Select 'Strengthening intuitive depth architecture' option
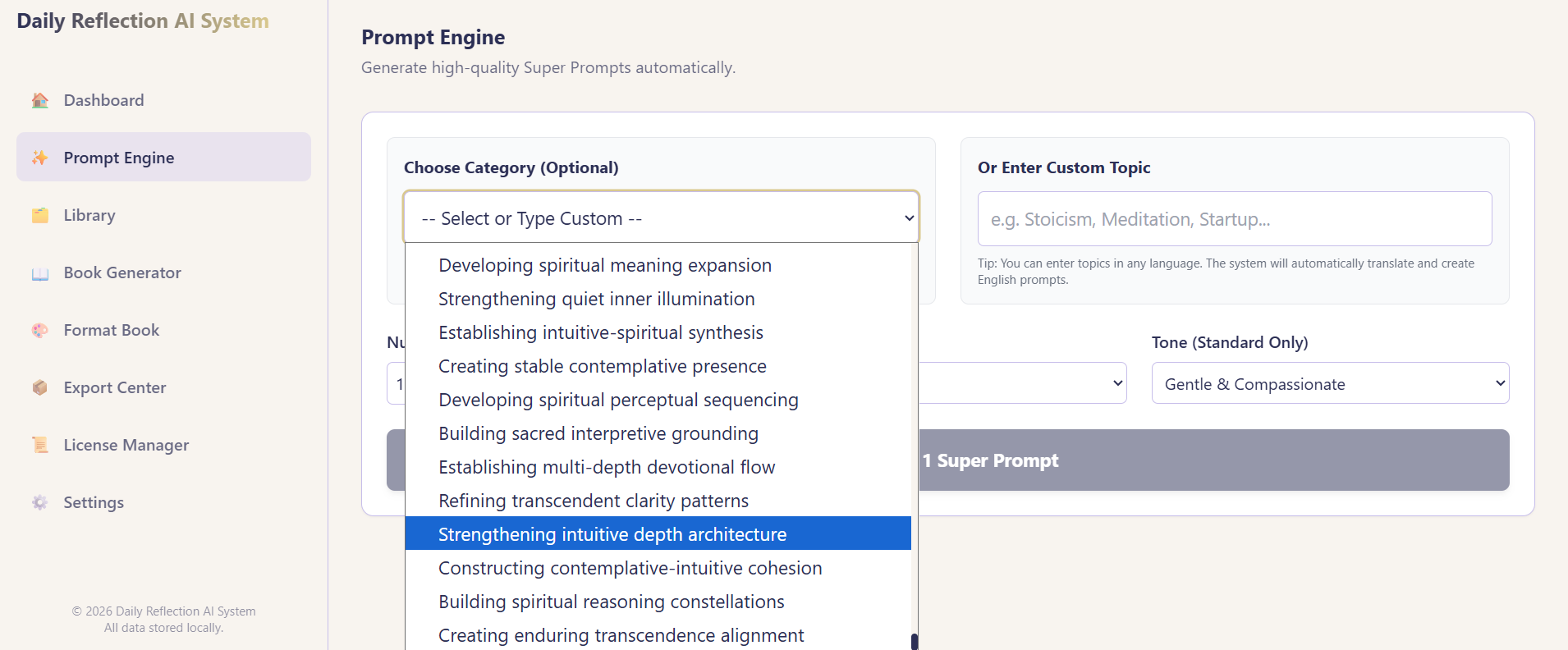This screenshot has width=1568, height=650. click(612, 534)
